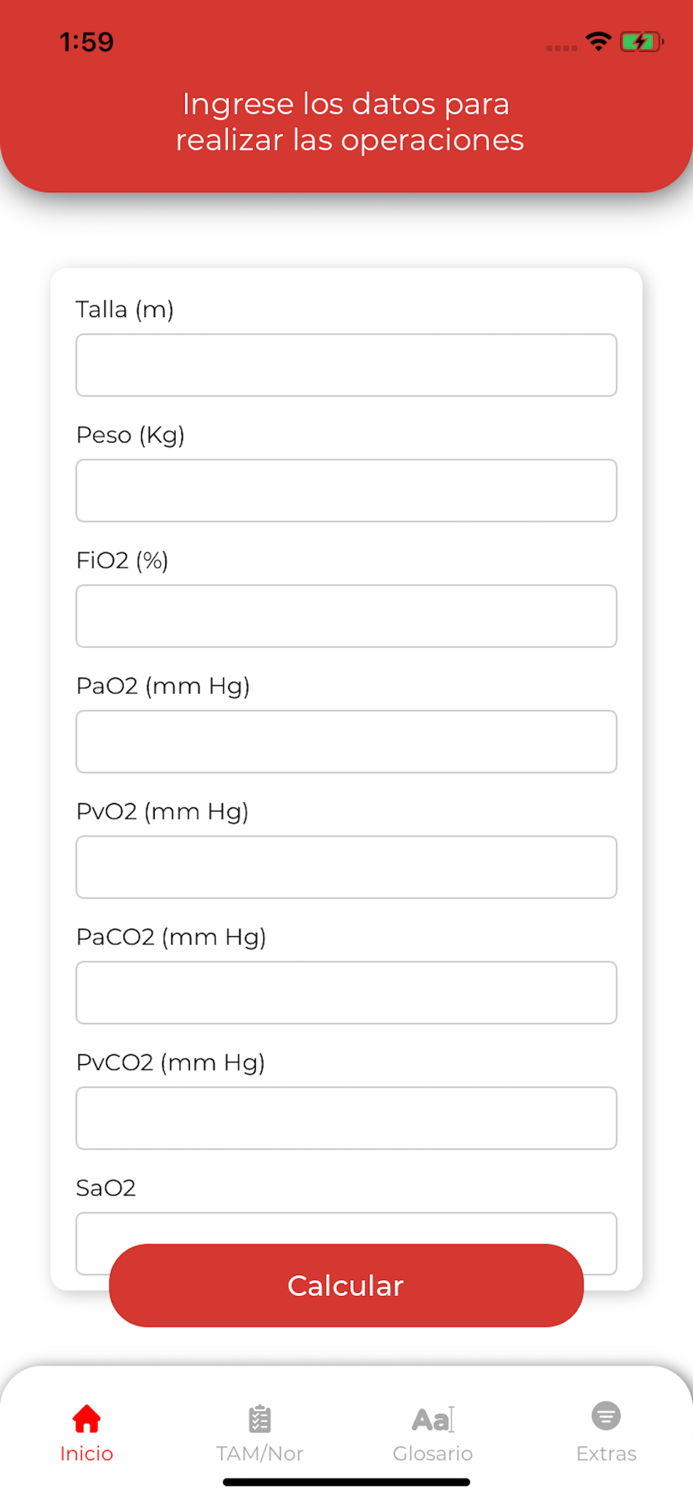Tap the PaO2 (mm Hg) field
Screen dimensions: 693x1500
coord(346,741)
